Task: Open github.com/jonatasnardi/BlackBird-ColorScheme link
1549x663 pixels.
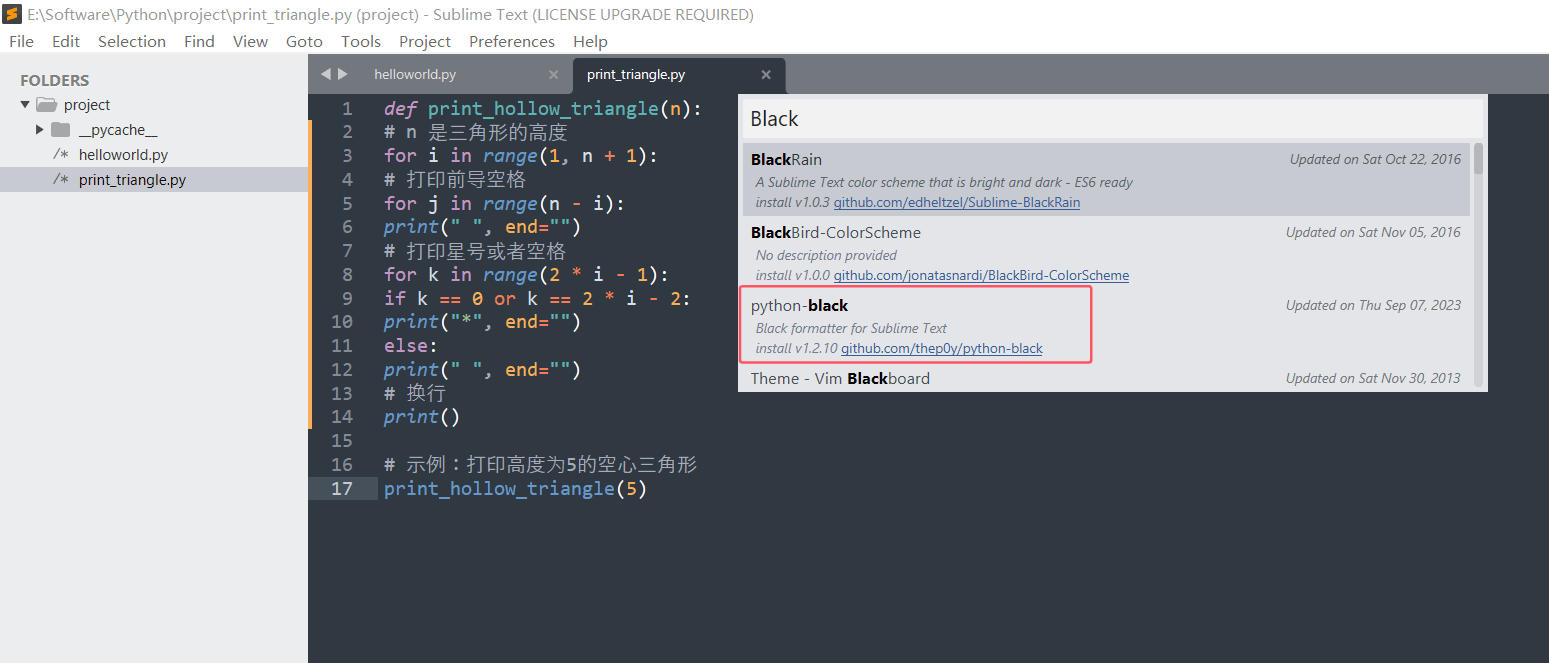Action: 981,275
